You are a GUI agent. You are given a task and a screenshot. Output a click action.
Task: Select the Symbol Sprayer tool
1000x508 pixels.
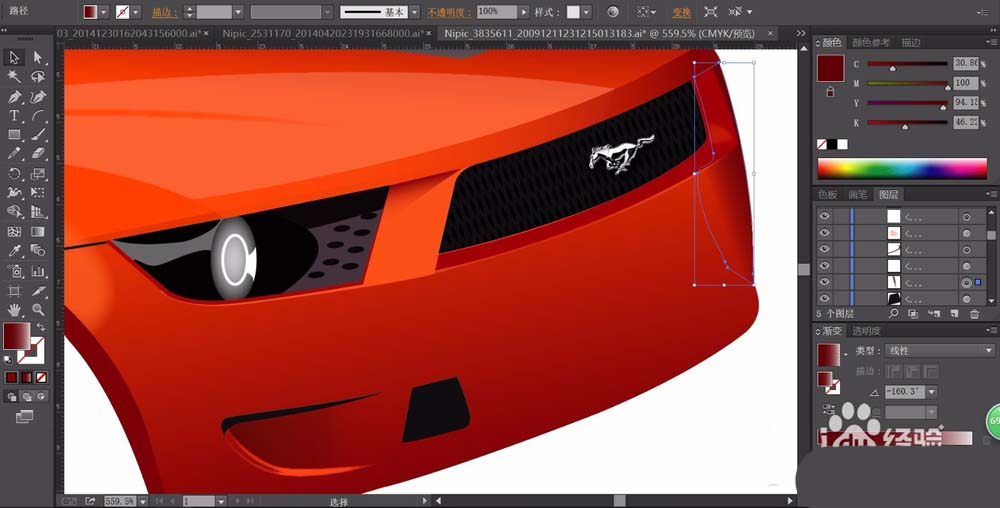(x=13, y=271)
